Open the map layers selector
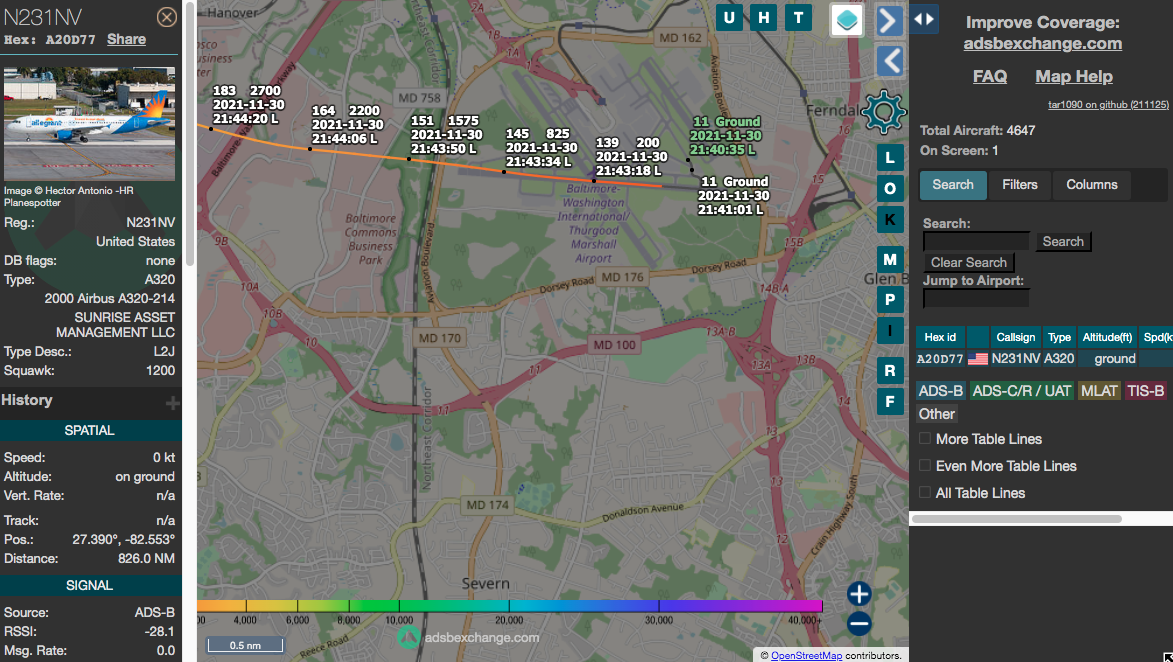1173x662 pixels. [848, 20]
